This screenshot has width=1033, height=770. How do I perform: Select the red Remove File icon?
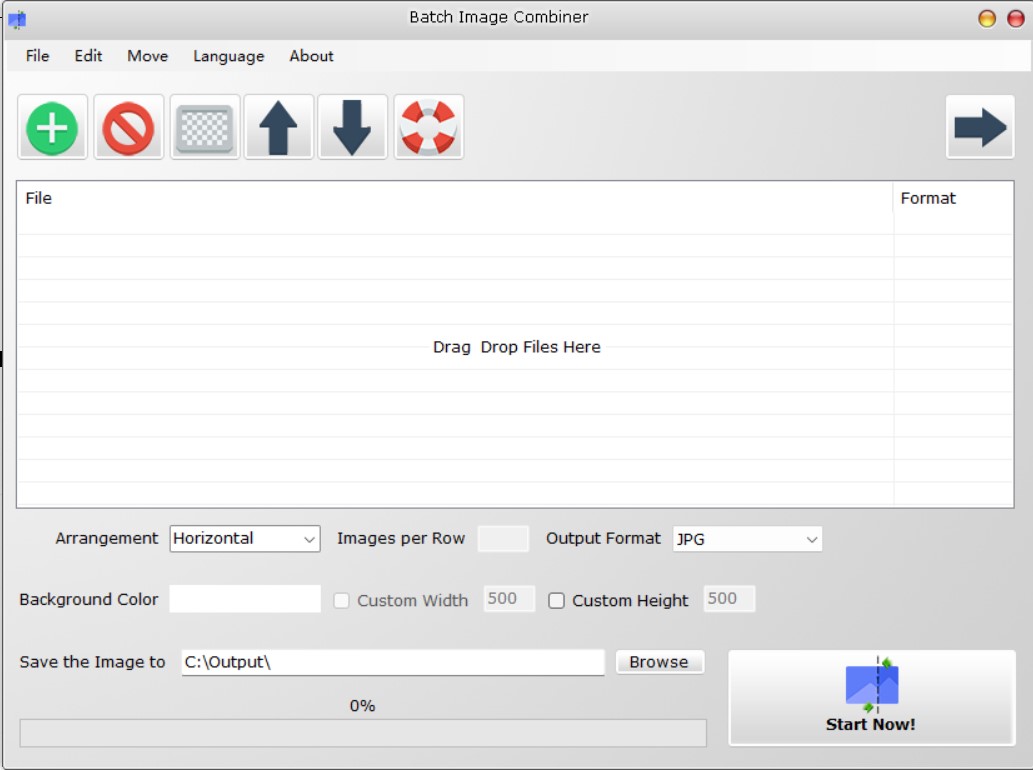(x=128, y=127)
